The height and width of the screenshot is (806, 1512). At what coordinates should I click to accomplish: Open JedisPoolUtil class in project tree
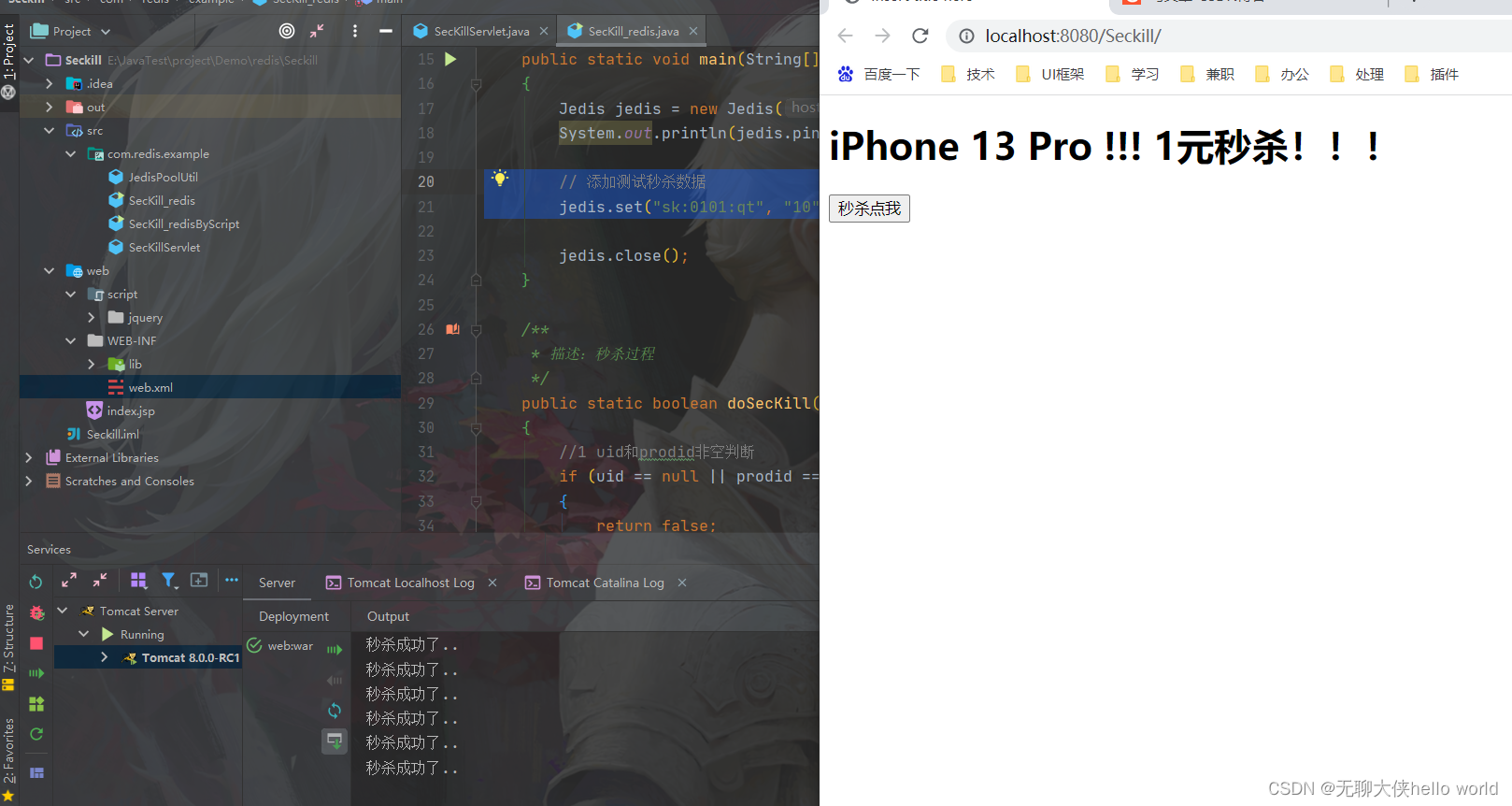coord(163,177)
